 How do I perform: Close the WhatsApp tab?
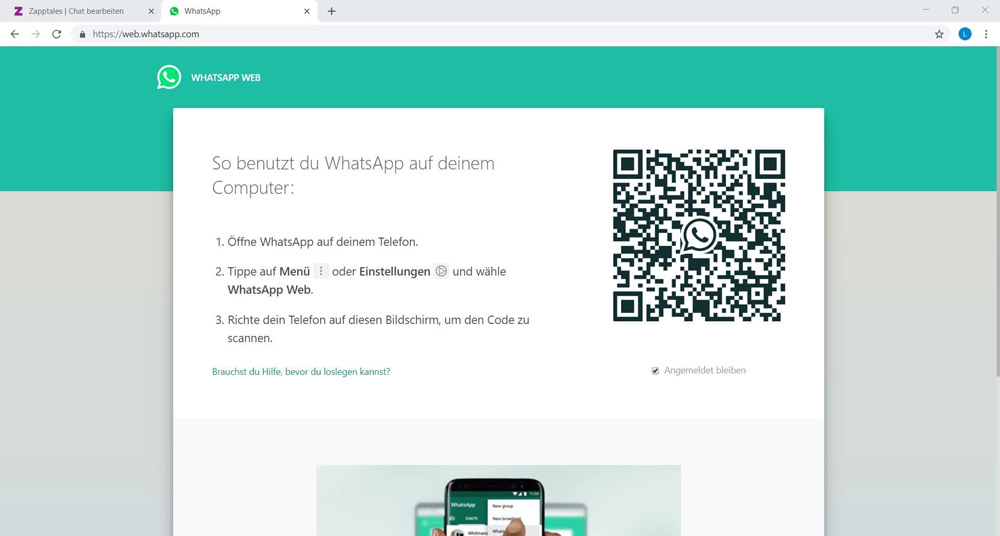(307, 11)
